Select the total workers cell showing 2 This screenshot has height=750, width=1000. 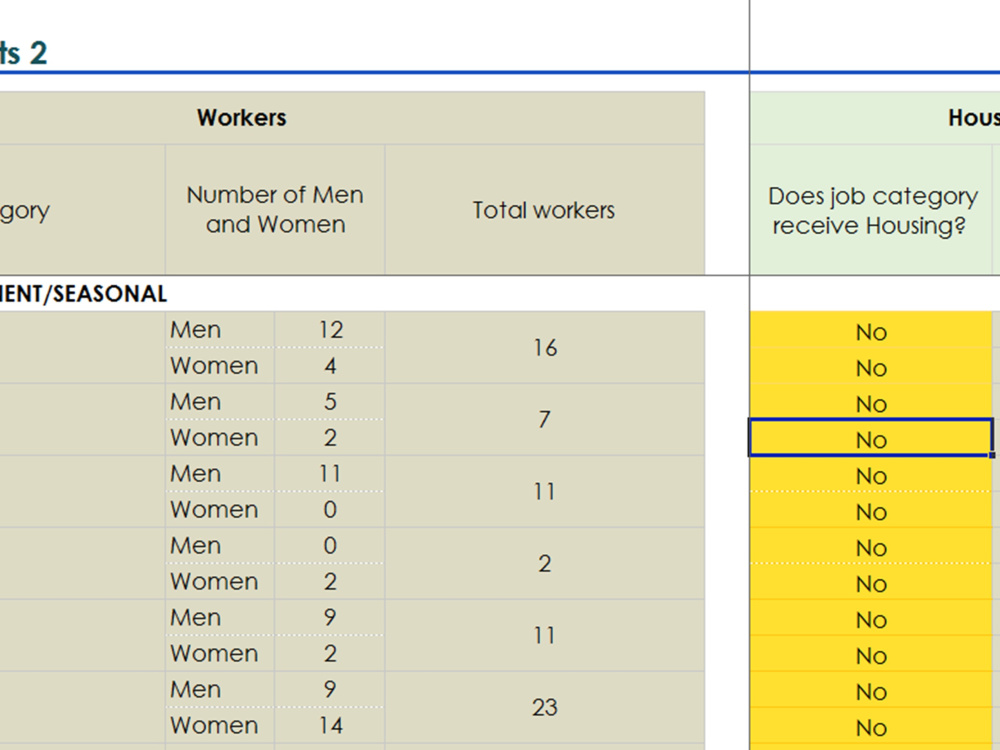pyautogui.click(x=545, y=564)
